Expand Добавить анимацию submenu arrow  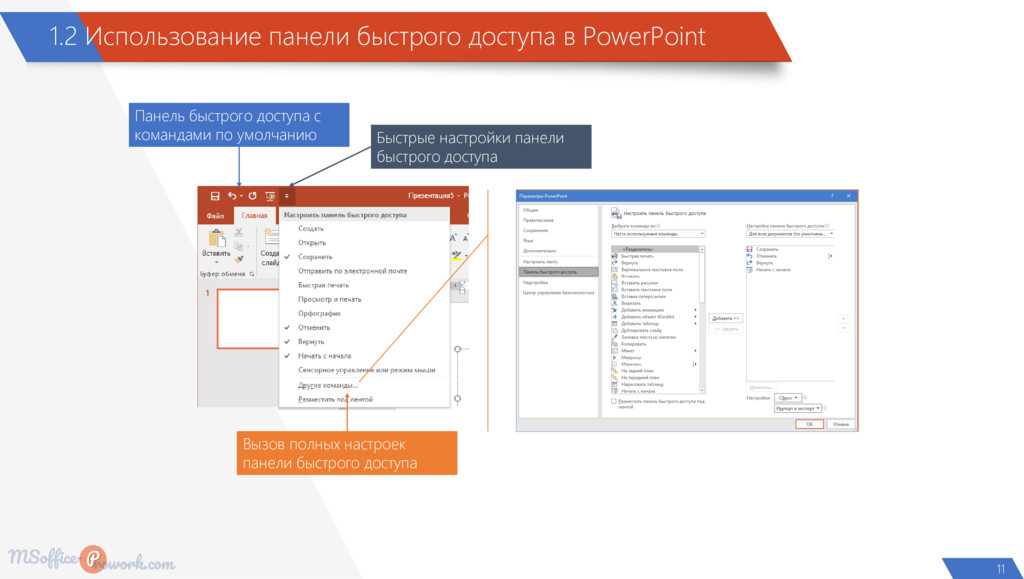(x=696, y=310)
